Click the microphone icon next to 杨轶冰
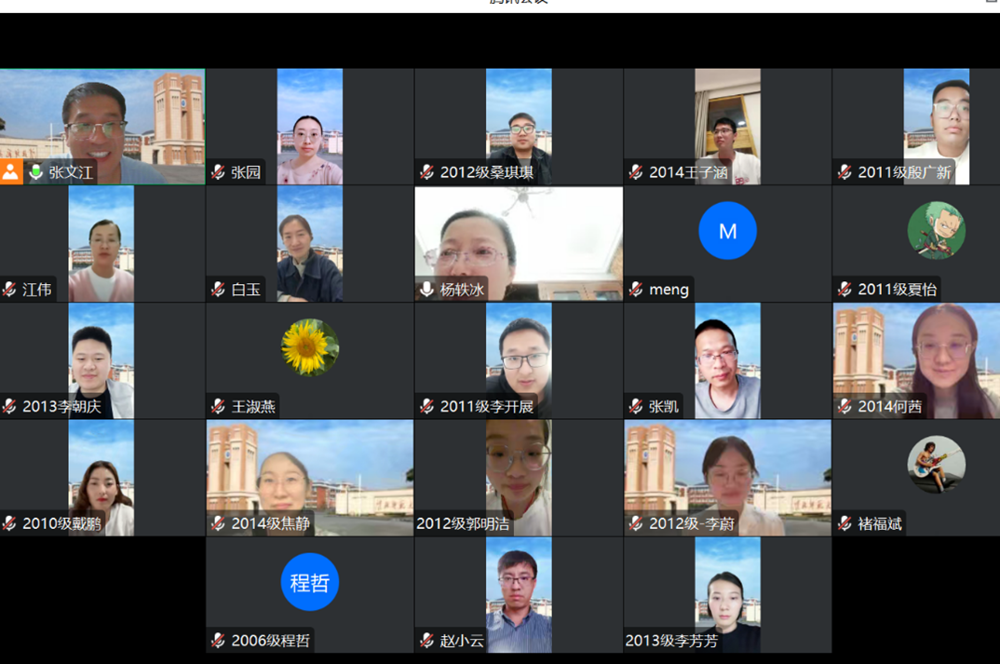The width and height of the screenshot is (1000, 664). (427, 289)
